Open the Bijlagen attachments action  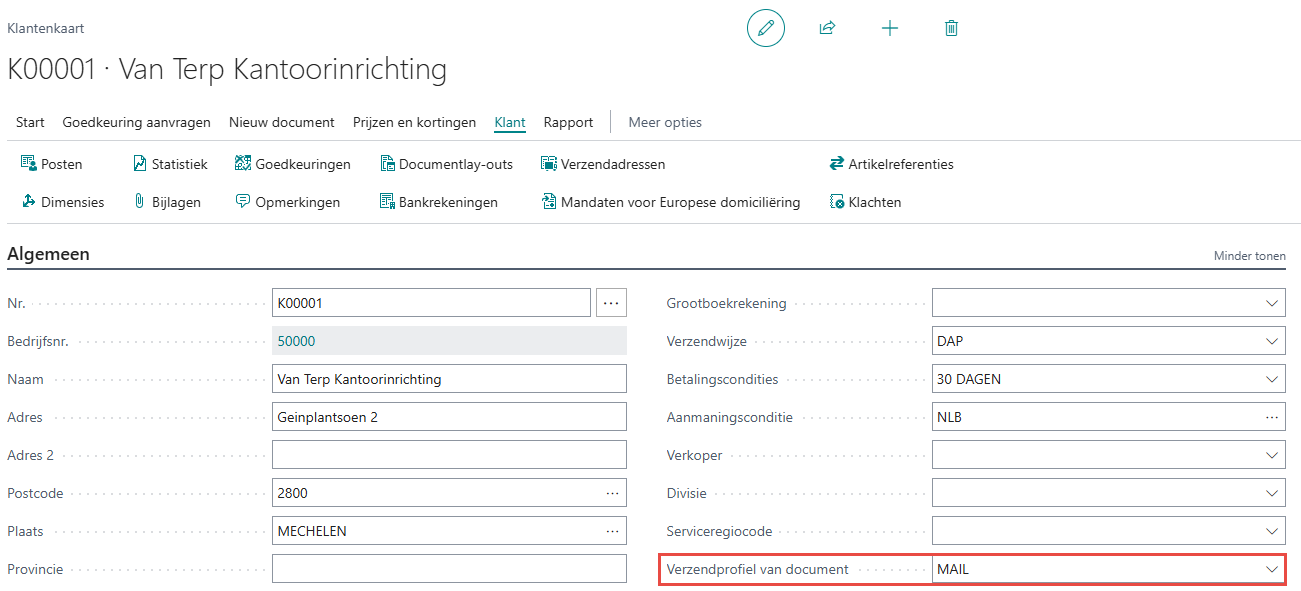[167, 202]
